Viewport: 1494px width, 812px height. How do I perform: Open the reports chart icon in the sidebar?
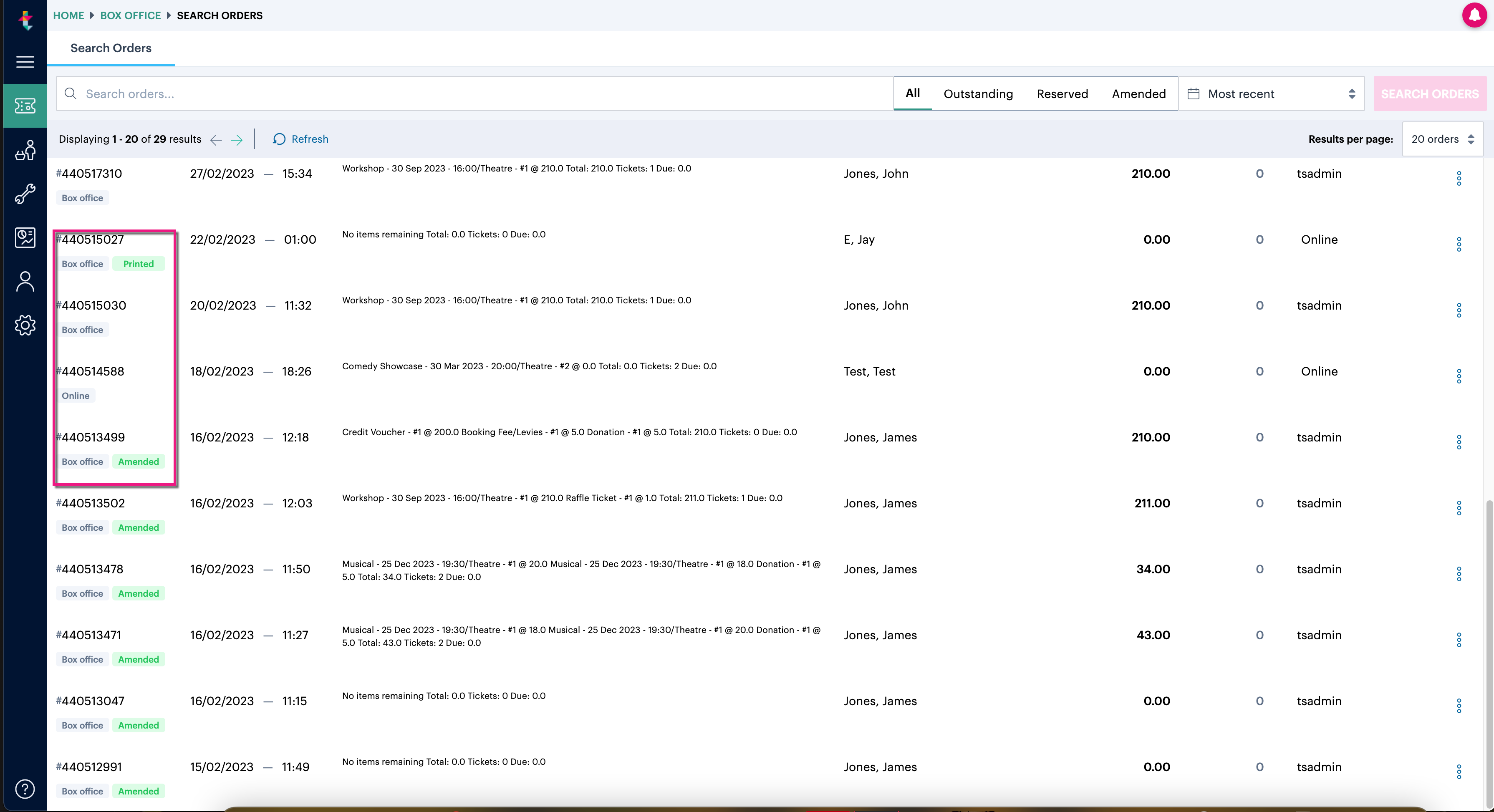pyautogui.click(x=25, y=237)
